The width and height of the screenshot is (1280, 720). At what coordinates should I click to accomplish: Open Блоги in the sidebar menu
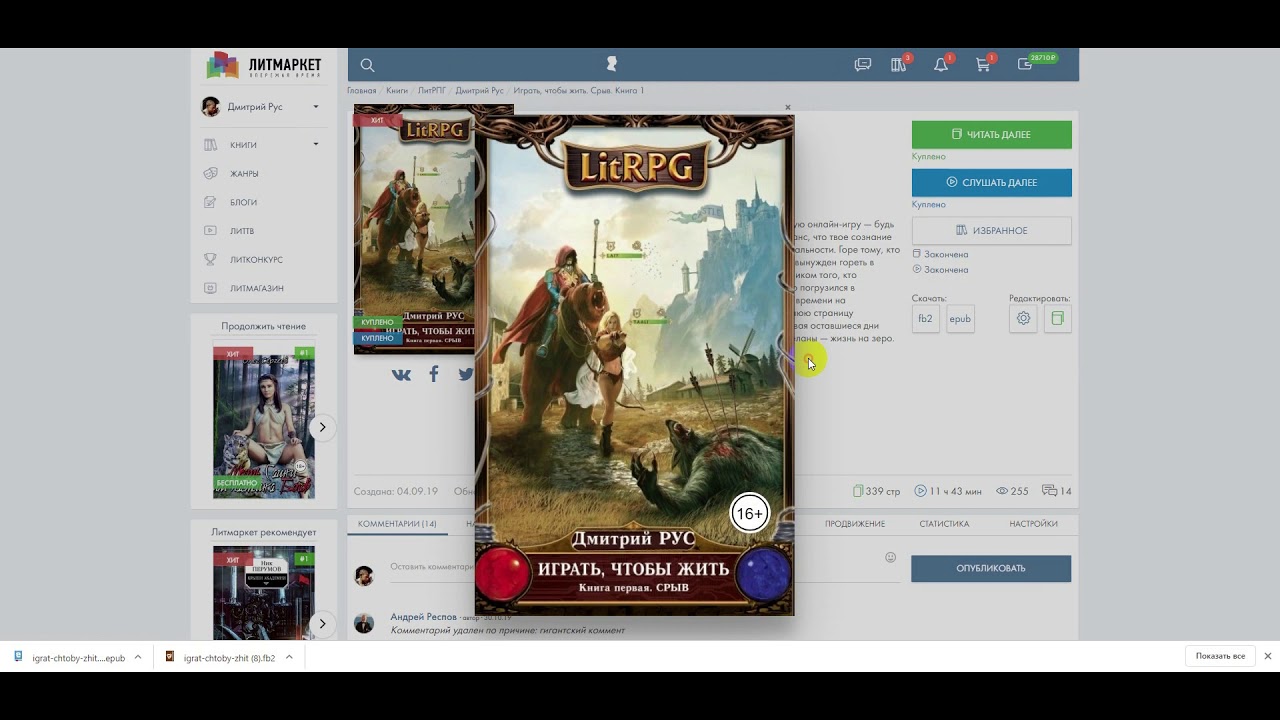(x=243, y=202)
